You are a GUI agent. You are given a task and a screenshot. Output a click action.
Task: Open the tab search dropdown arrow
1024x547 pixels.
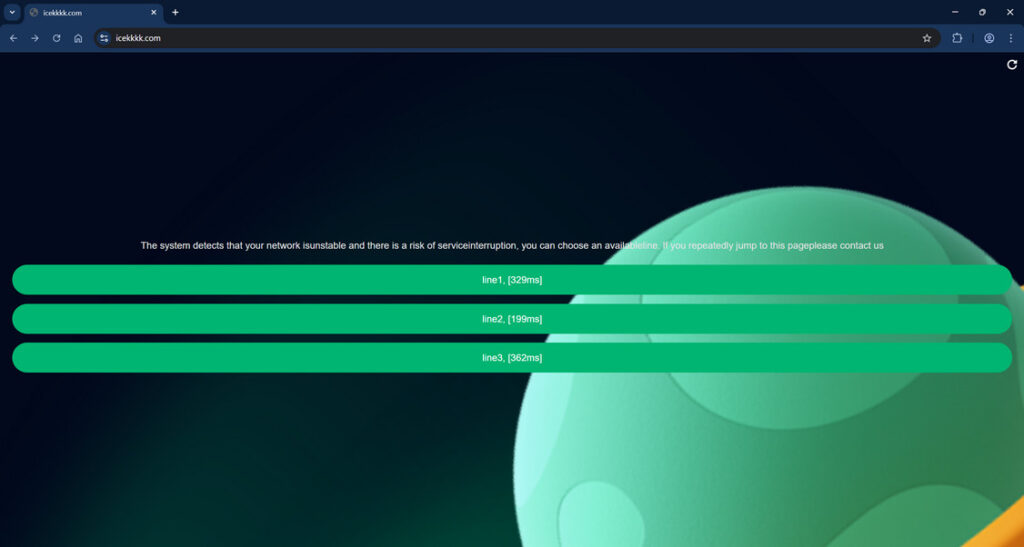click(12, 12)
